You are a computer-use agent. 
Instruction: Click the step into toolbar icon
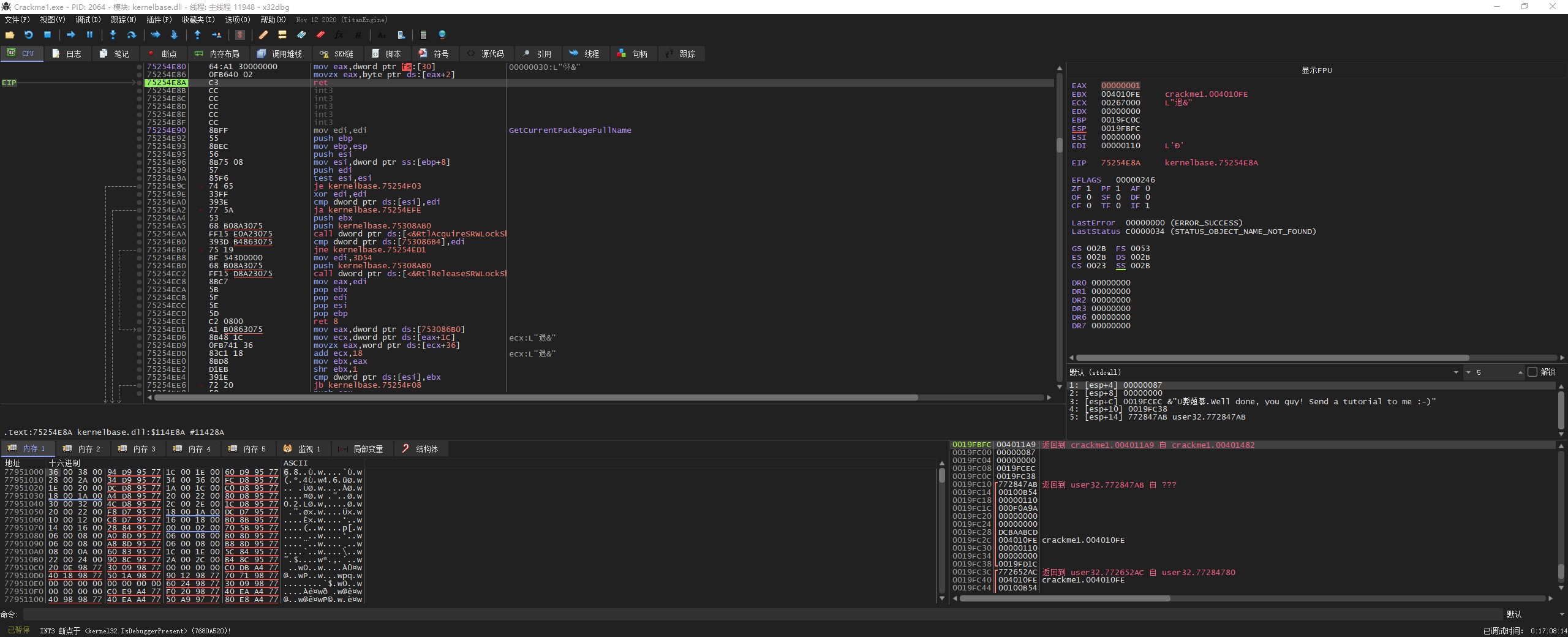pos(113,35)
